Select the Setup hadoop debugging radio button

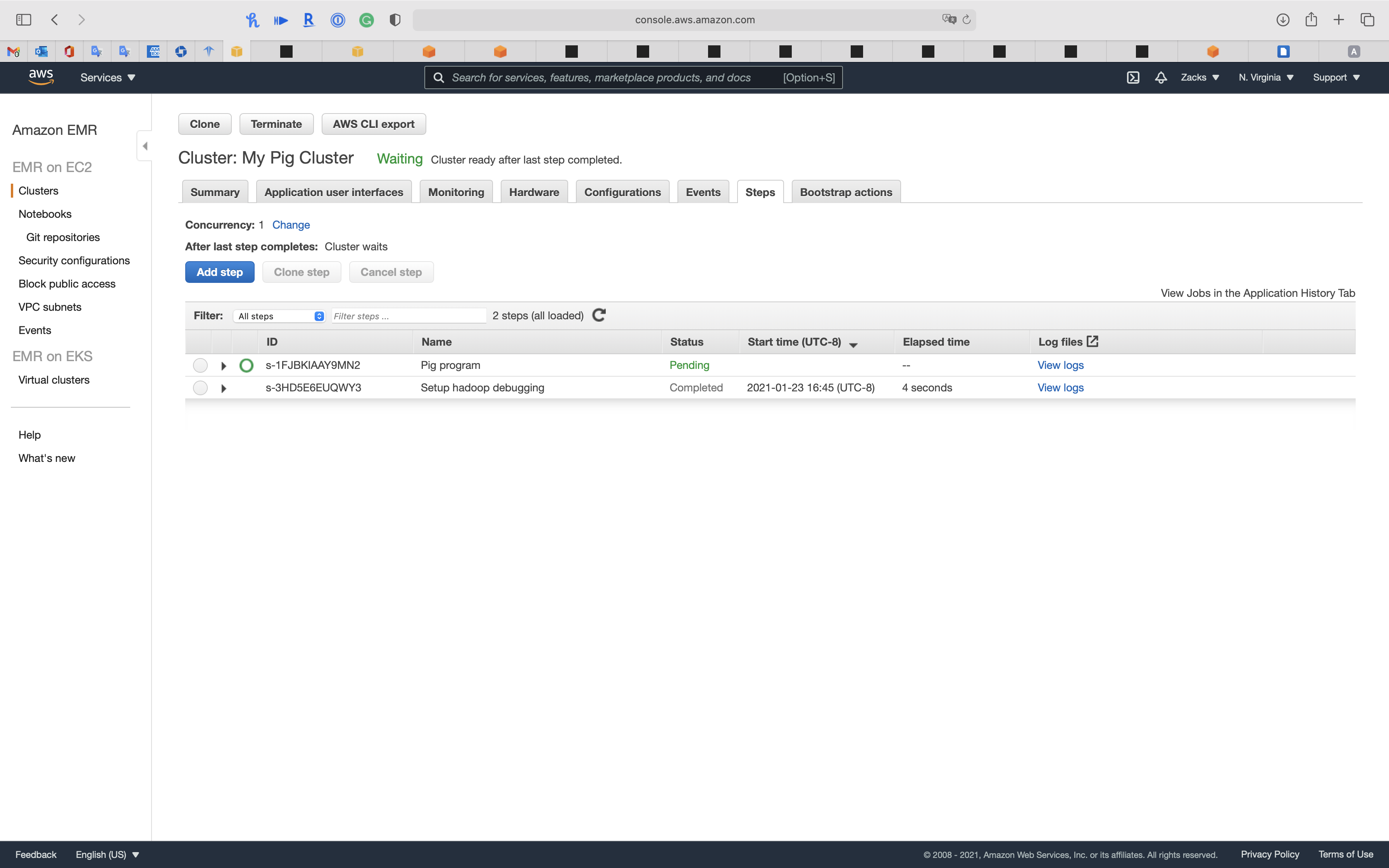[x=200, y=388]
